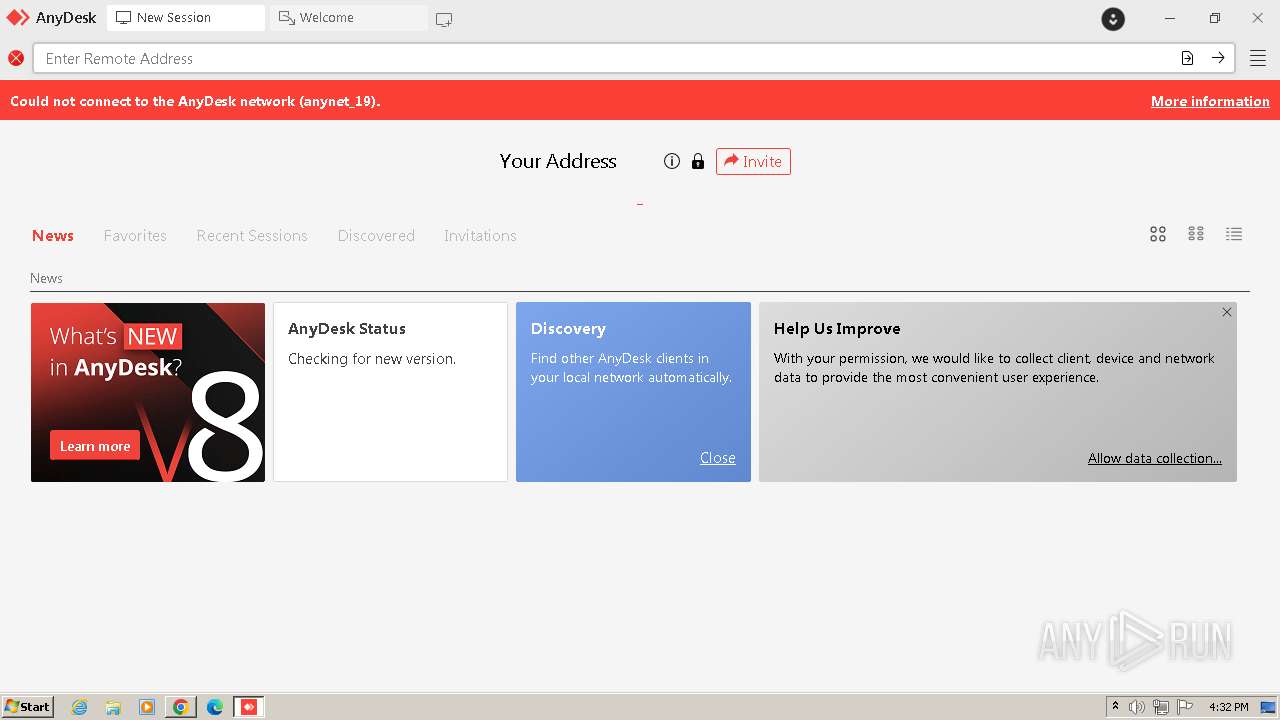Open the Discovered tab
The width and height of the screenshot is (1280, 720).
click(376, 236)
